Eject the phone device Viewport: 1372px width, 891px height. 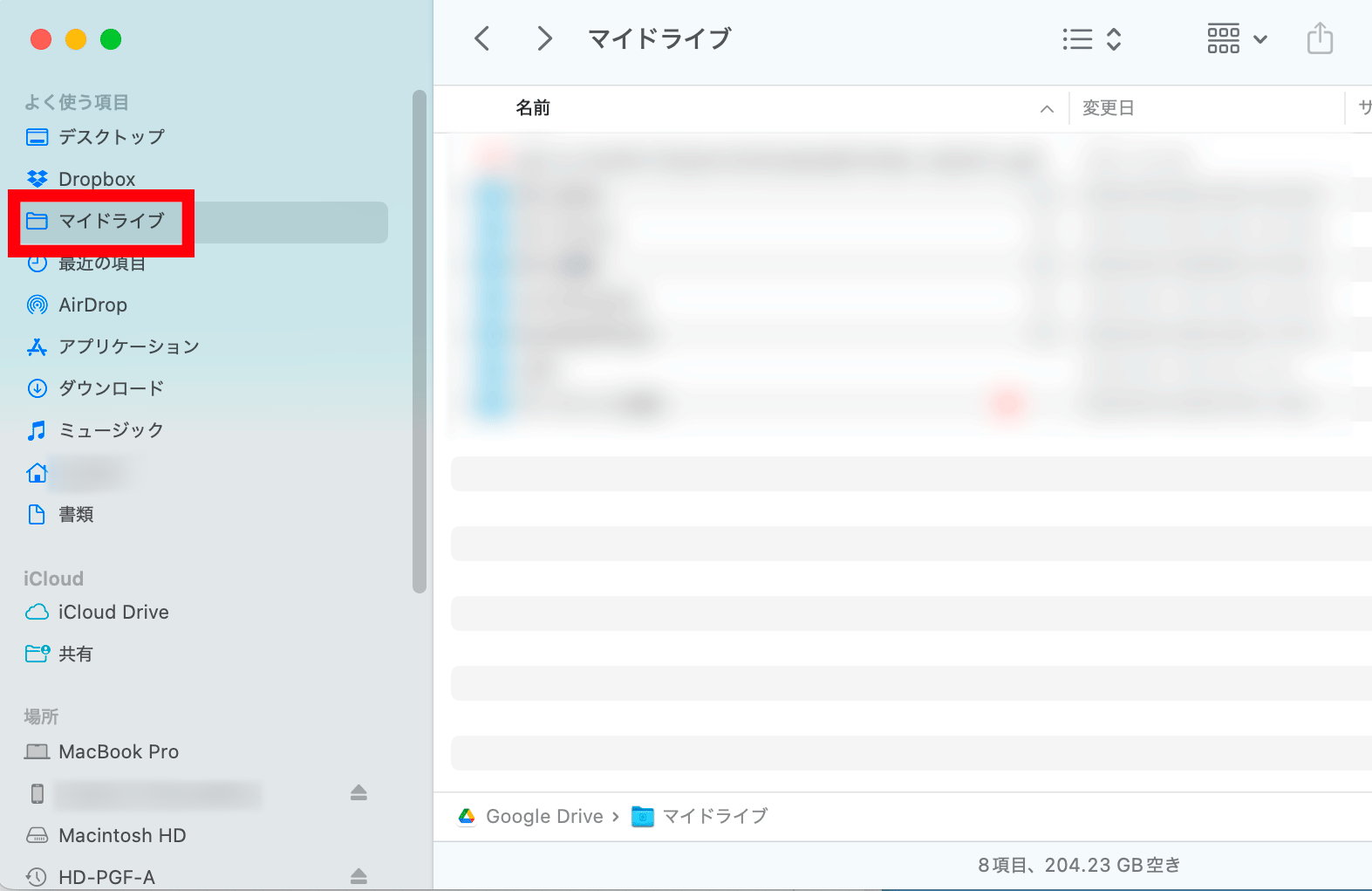(358, 792)
